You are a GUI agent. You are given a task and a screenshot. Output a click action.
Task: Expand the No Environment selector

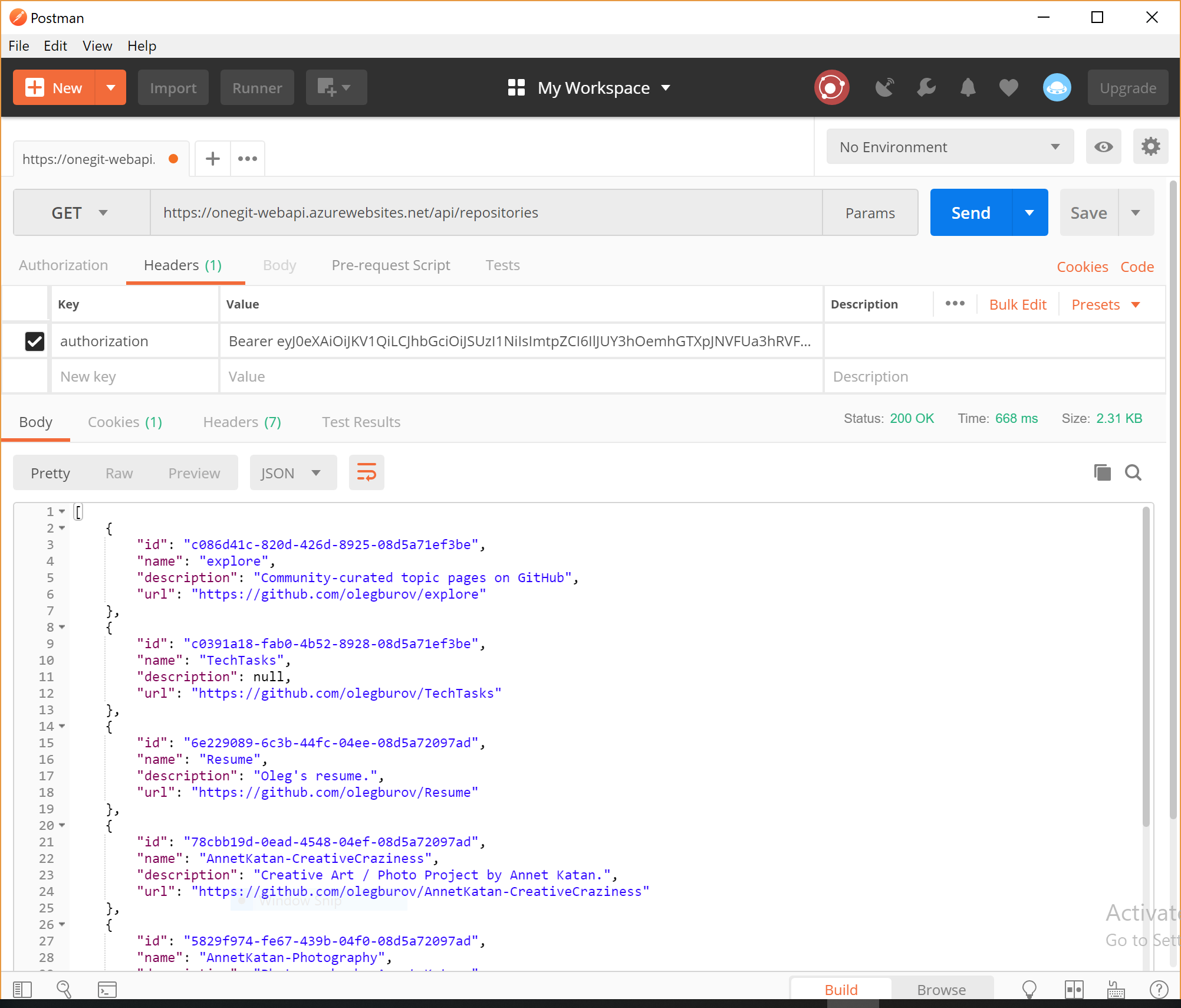point(949,147)
